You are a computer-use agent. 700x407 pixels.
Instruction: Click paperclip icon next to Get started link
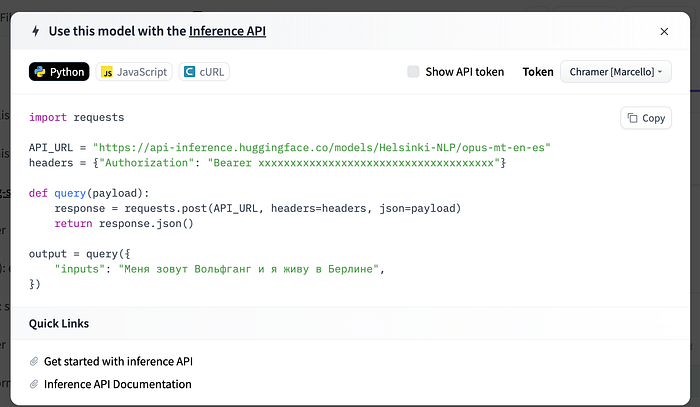[34, 361]
